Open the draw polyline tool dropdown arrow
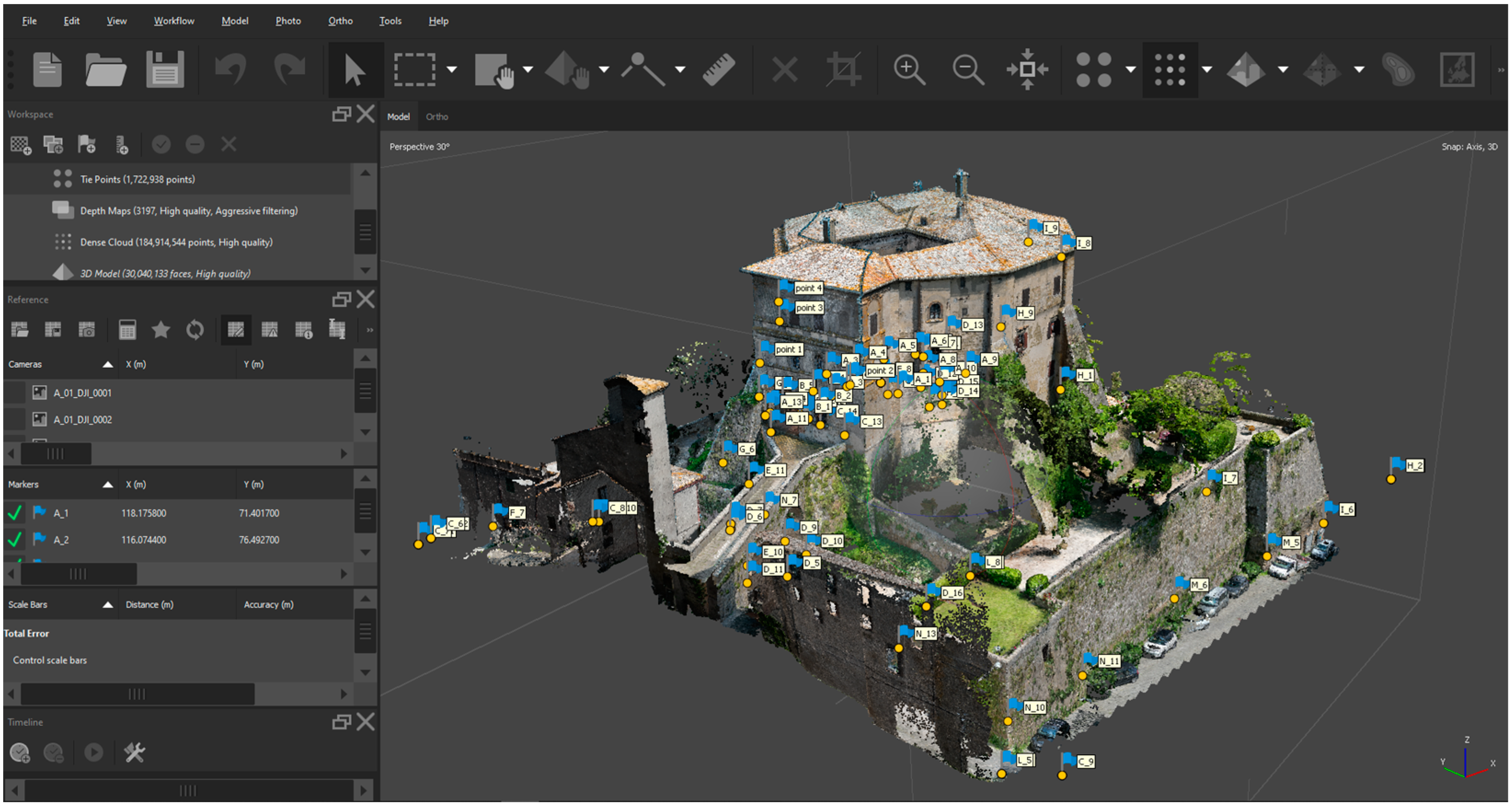This screenshot has height=808, width=1512. [680, 69]
